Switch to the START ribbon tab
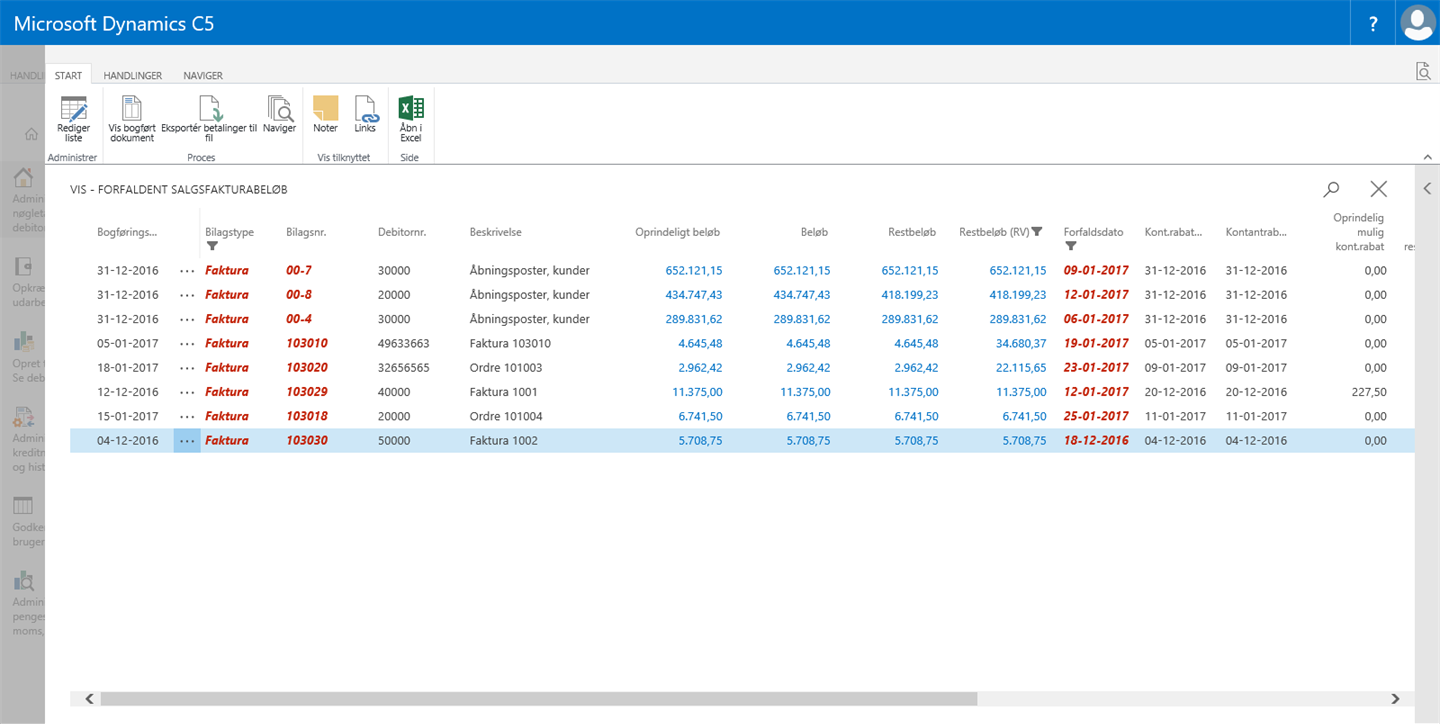The image size is (1440, 724). coord(69,75)
